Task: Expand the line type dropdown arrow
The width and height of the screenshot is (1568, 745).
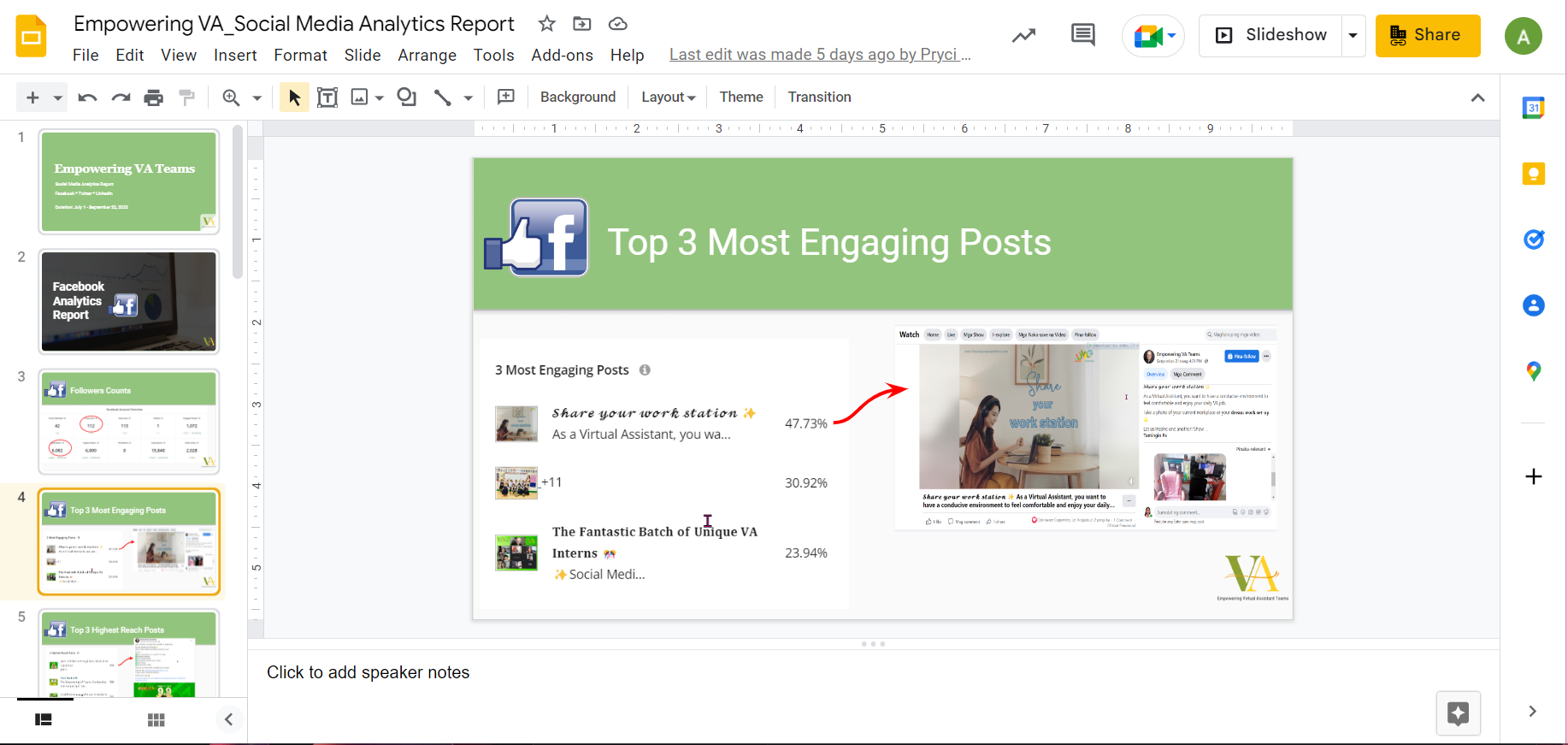Action: point(469,98)
